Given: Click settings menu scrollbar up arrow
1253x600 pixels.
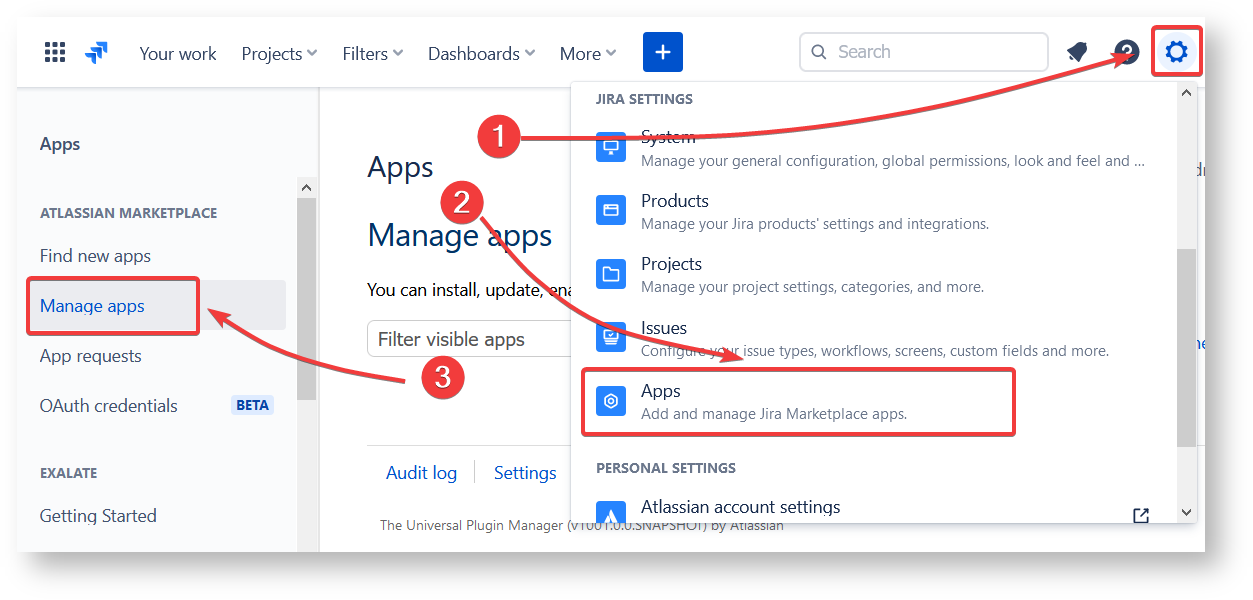Looking at the screenshot, I should [1186, 92].
